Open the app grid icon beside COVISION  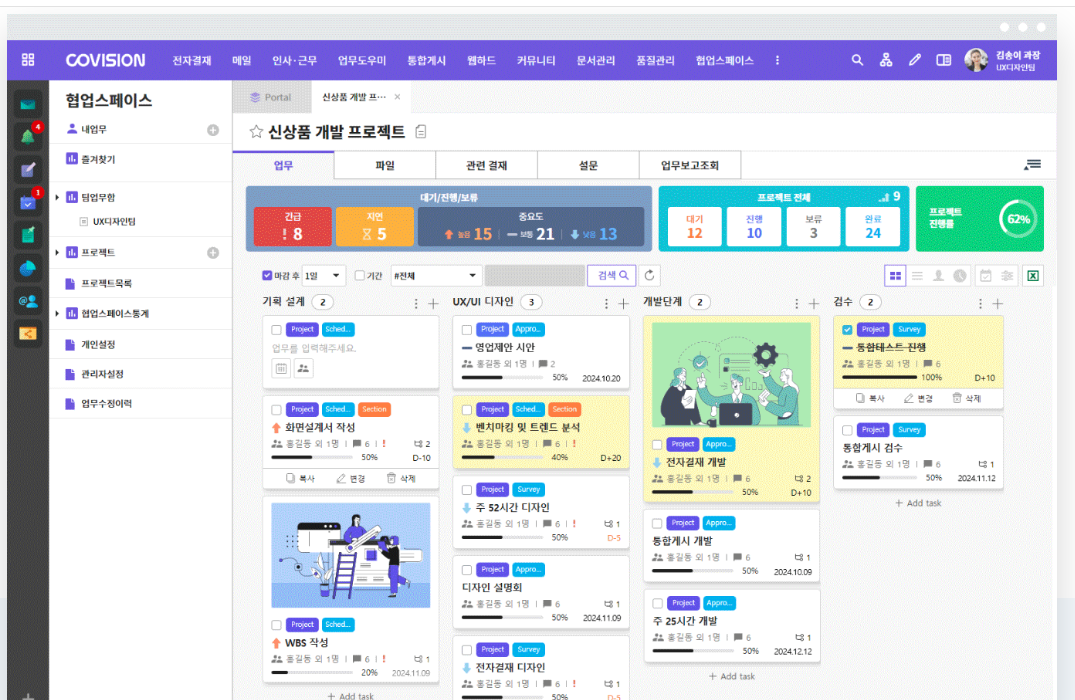point(28,60)
